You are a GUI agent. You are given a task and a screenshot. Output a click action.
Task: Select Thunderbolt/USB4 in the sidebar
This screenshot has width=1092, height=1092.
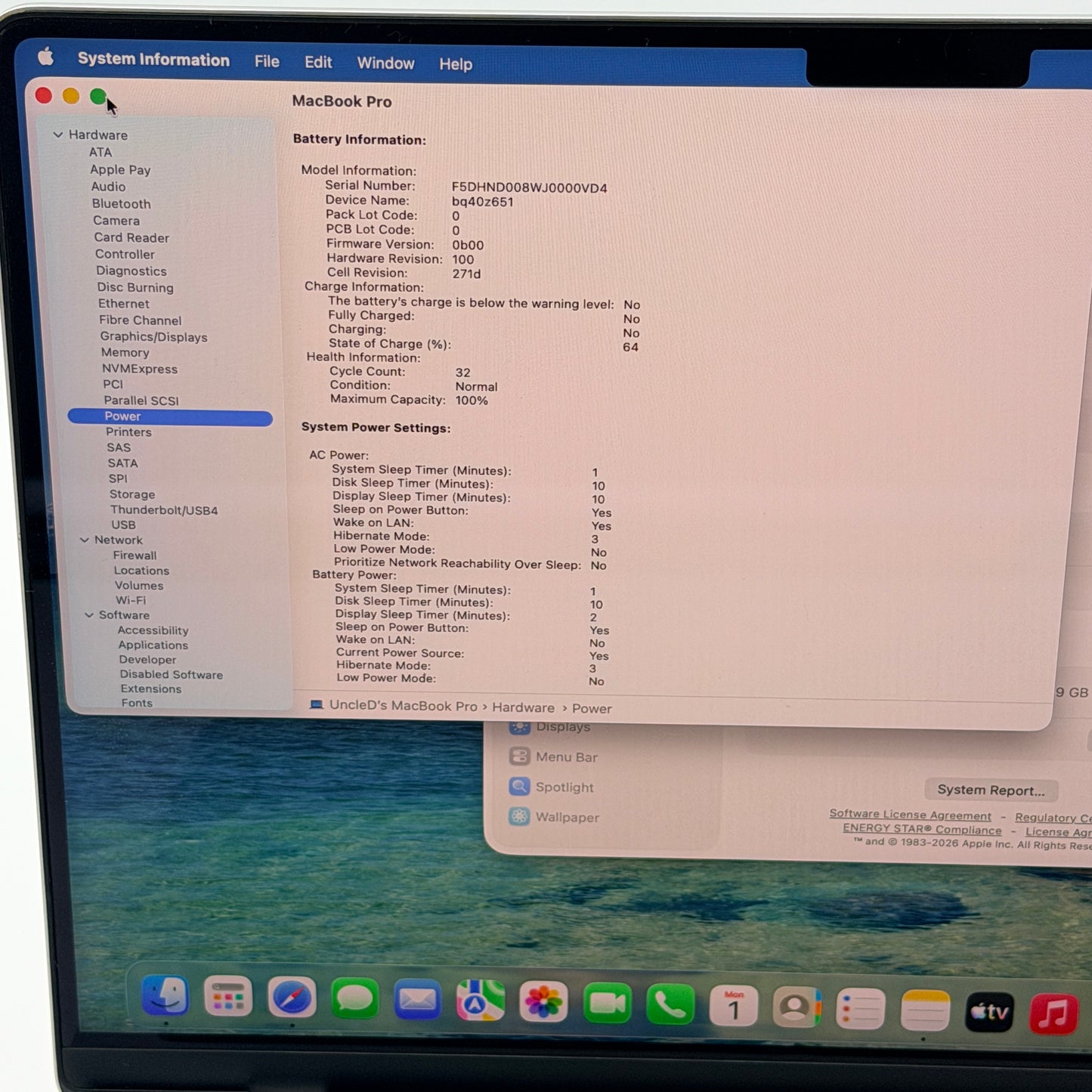164,510
